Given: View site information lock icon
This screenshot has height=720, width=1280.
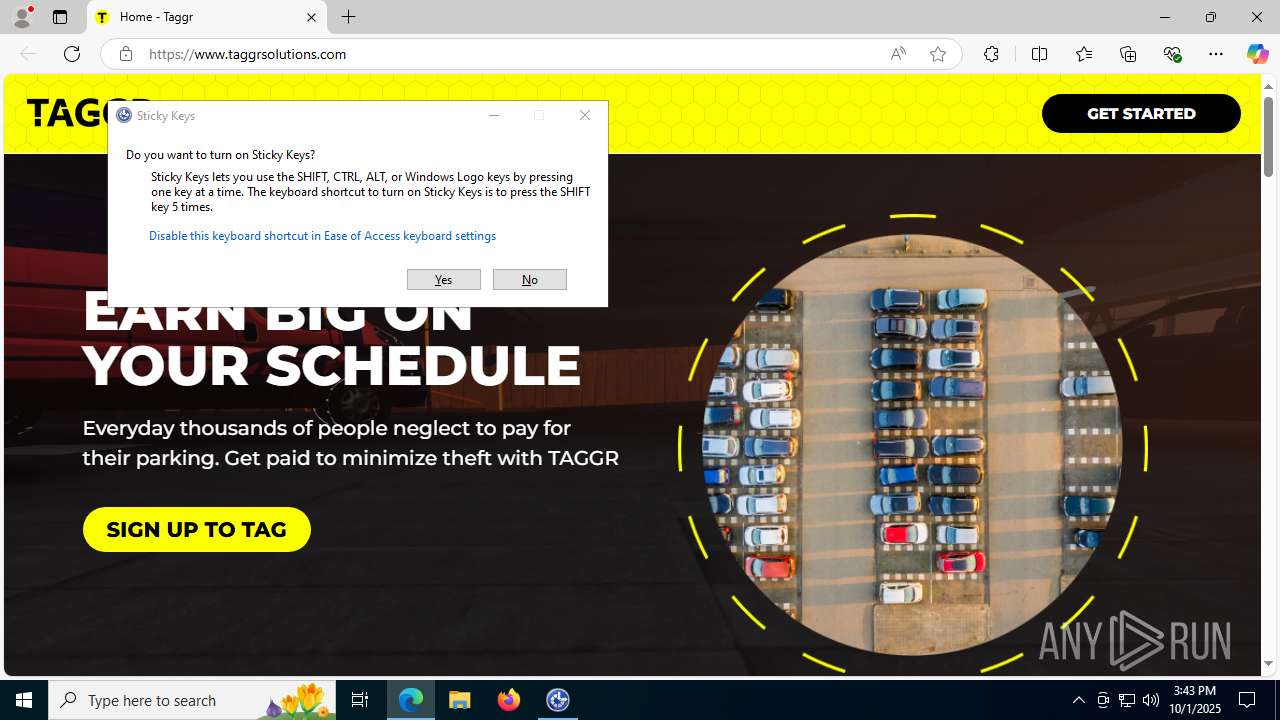Looking at the screenshot, I should click(x=126, y=54).
